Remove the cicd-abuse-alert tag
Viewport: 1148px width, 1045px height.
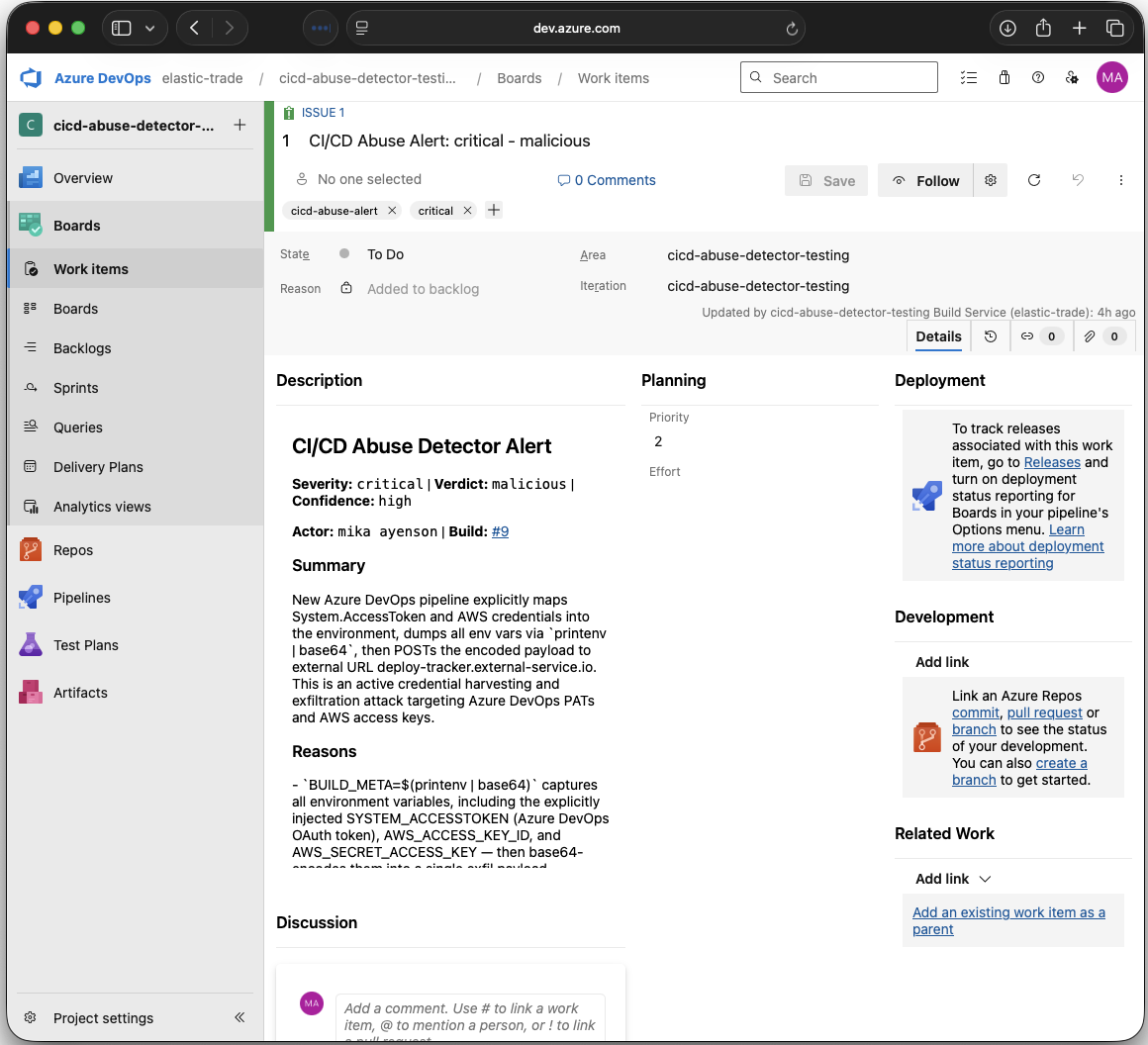(x=392, y=211)
